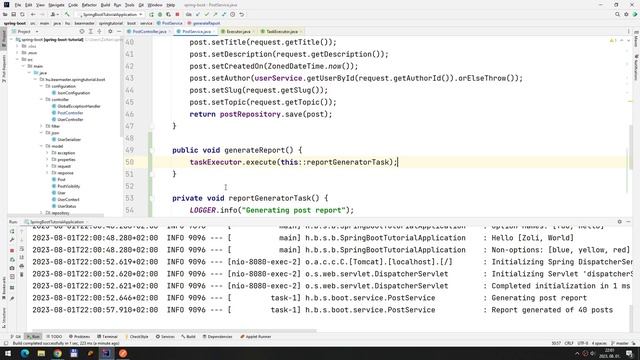Select UserSerializer in project tree
This screenshot has width=640, height=360.
click(69, 140)
